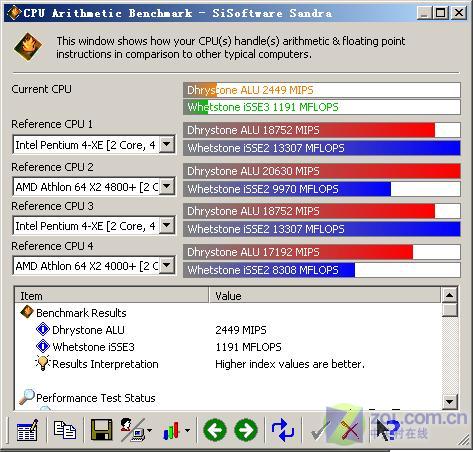The width and height of the screenshot is (473, 452).
Task: Expand the Reference CPU 3 dropdown arrow
Action: click(x=167, y=226)
